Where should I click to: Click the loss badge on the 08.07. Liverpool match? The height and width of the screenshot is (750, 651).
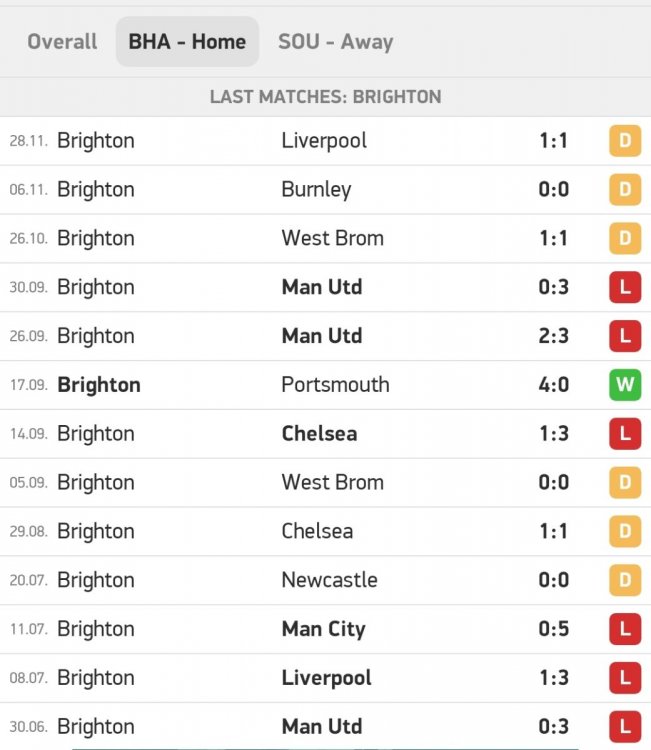[625, 679]
